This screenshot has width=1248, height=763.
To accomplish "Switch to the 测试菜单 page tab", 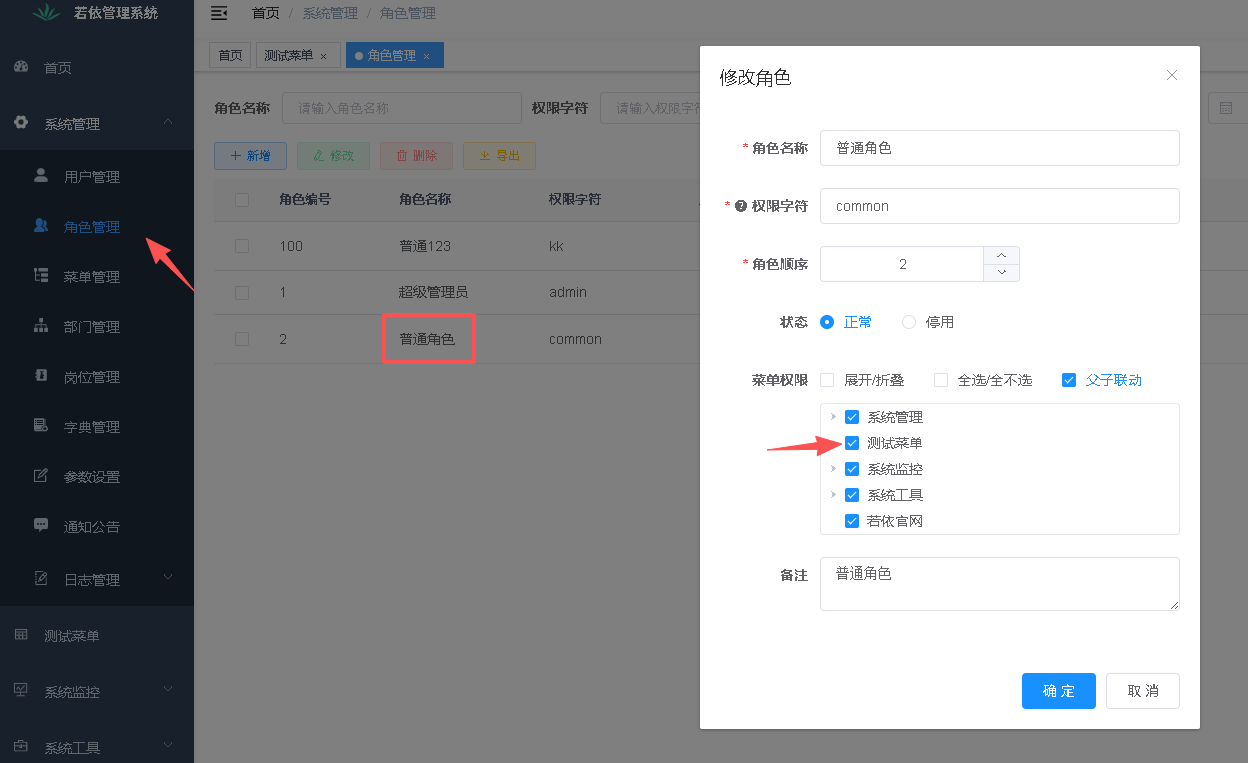I will 289,56.
